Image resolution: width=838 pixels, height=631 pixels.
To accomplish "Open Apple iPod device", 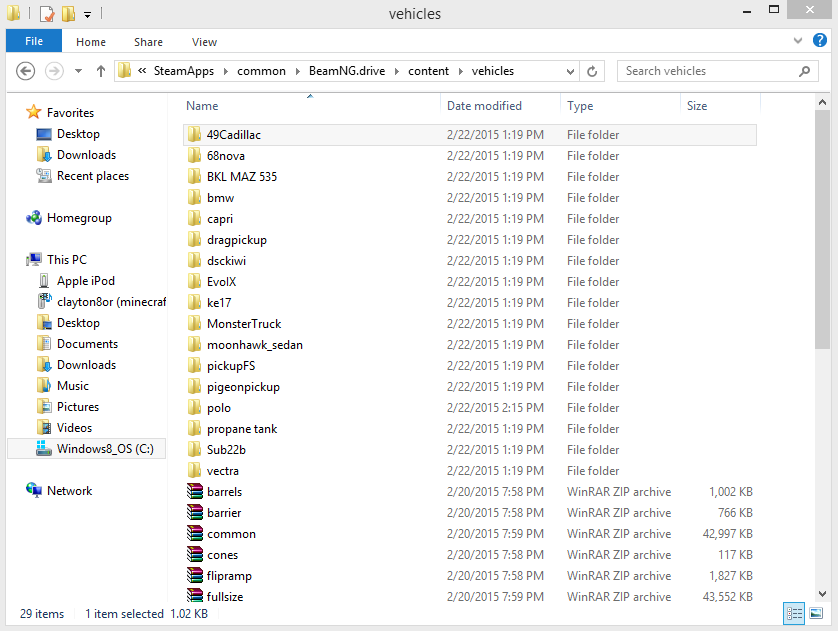I will coord(86,281).
